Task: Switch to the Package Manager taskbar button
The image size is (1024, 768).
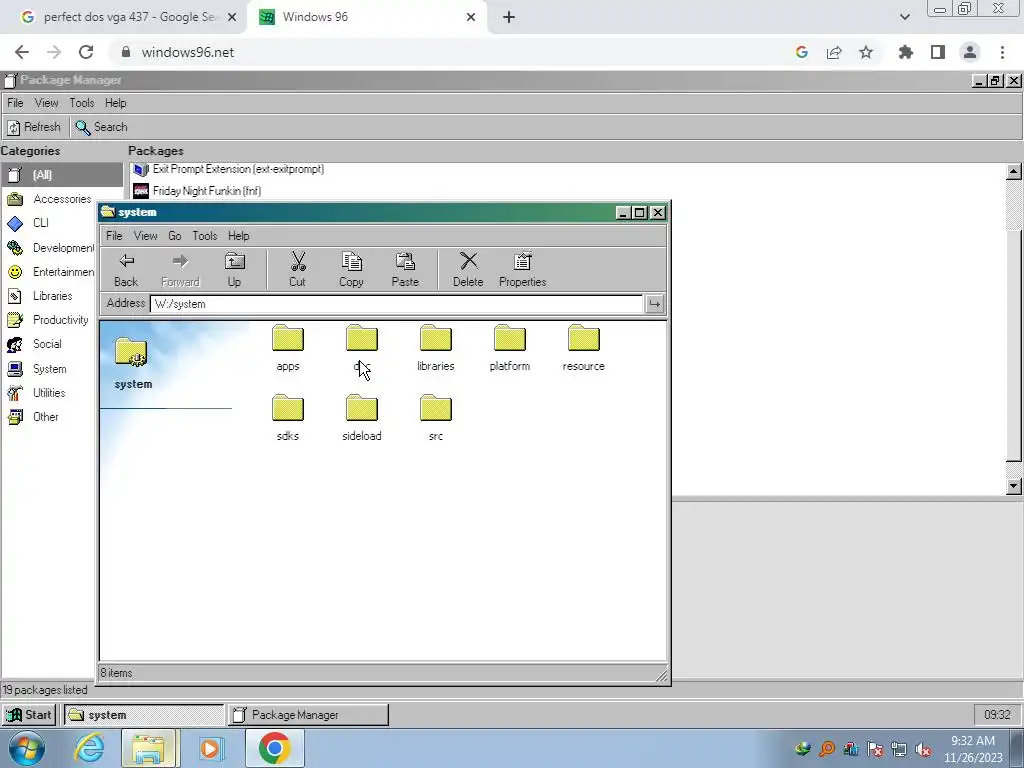Action: coord(308,715)
